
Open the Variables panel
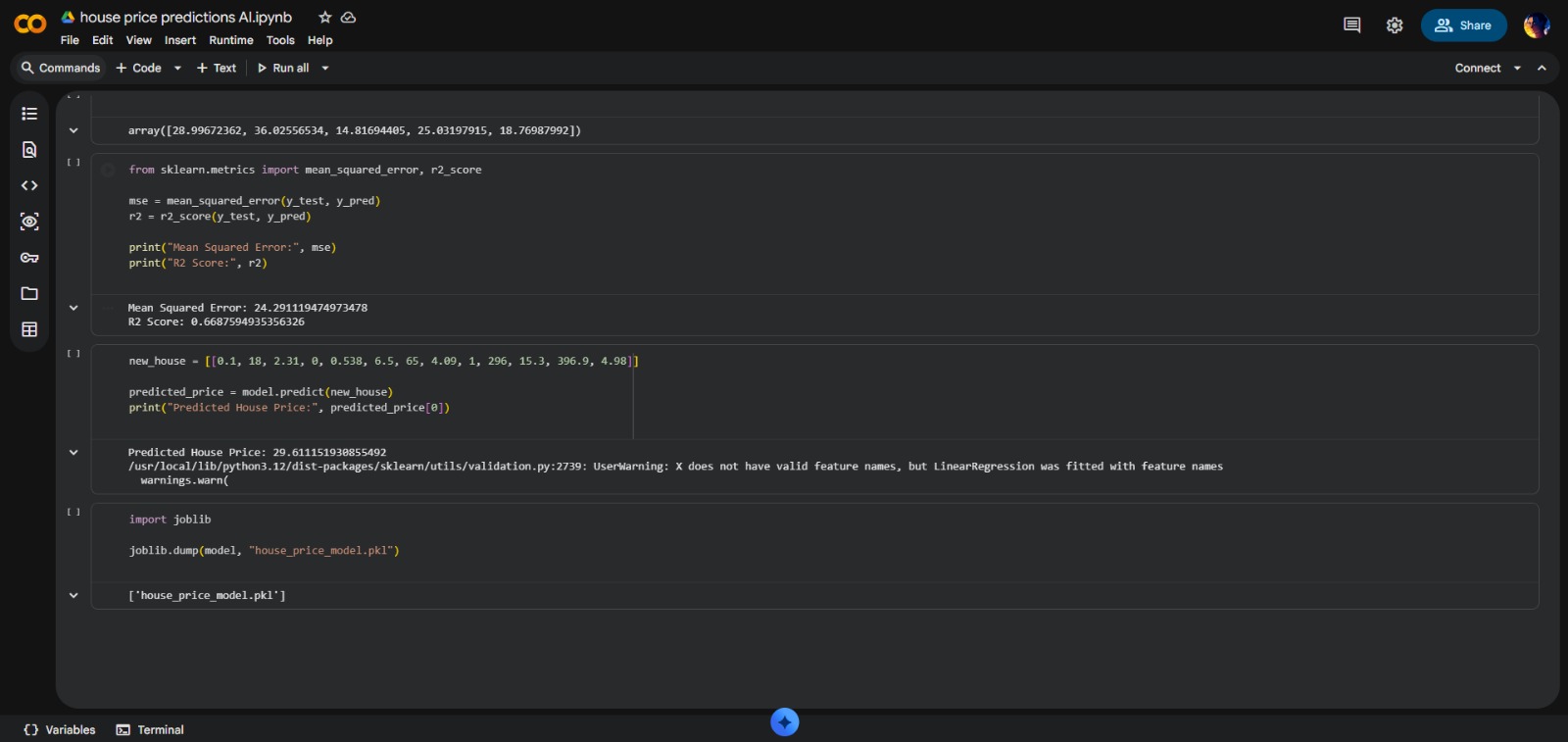(60, 730)
